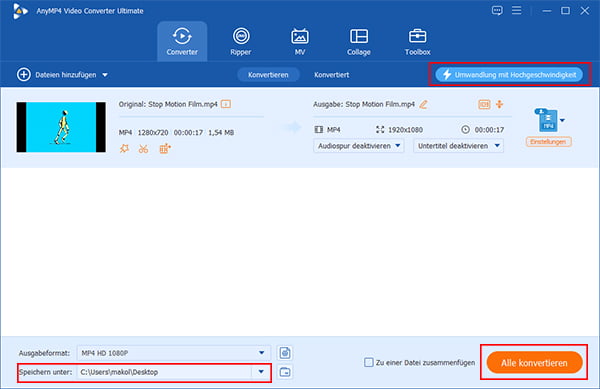The width and height of the screenshot is (600, 389).
Task: Open Audiospur deaktivieren dropdown
Action: (359, 146)
